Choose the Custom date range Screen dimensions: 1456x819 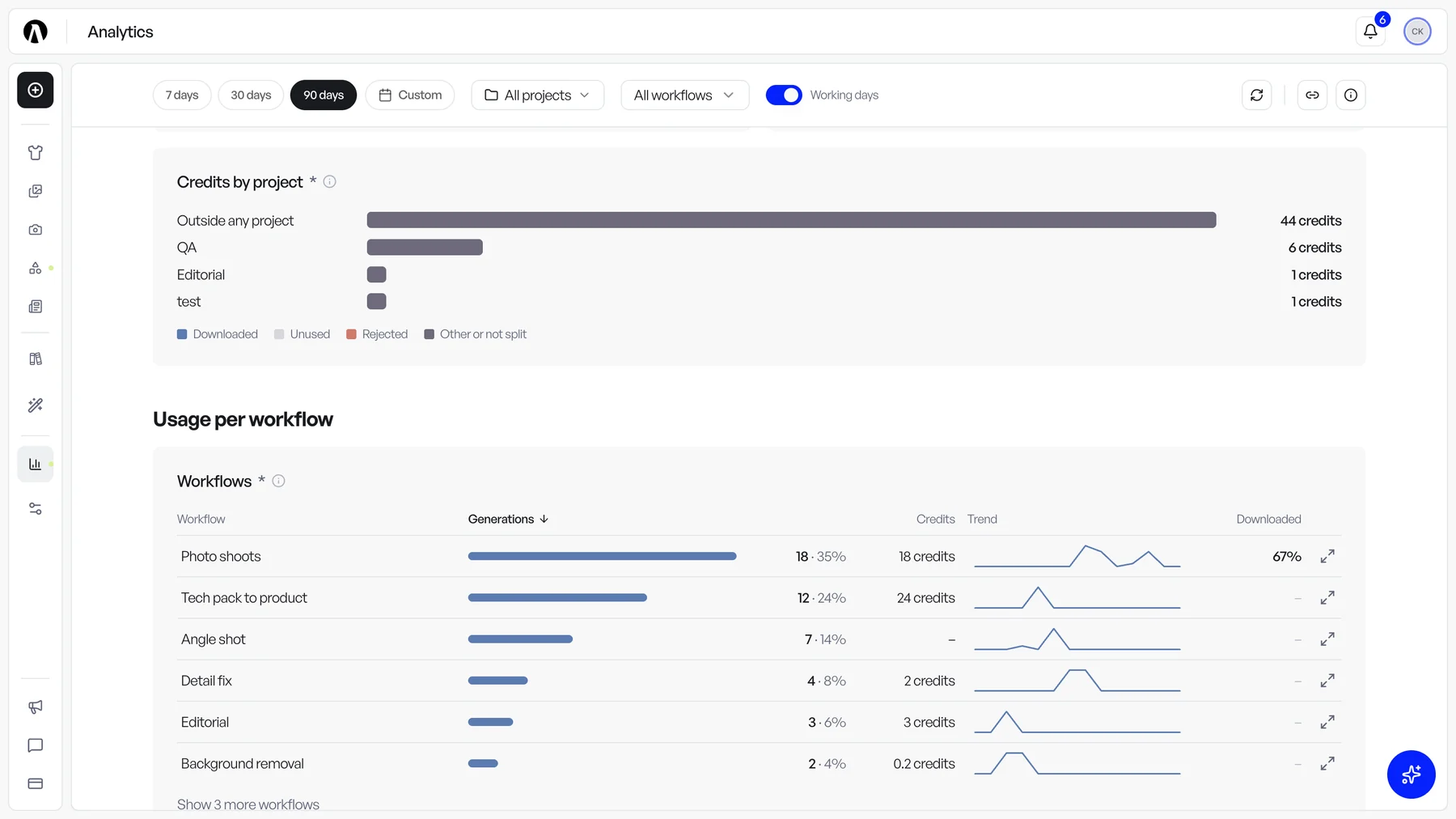pyautogui.click(x=410, y=95)
